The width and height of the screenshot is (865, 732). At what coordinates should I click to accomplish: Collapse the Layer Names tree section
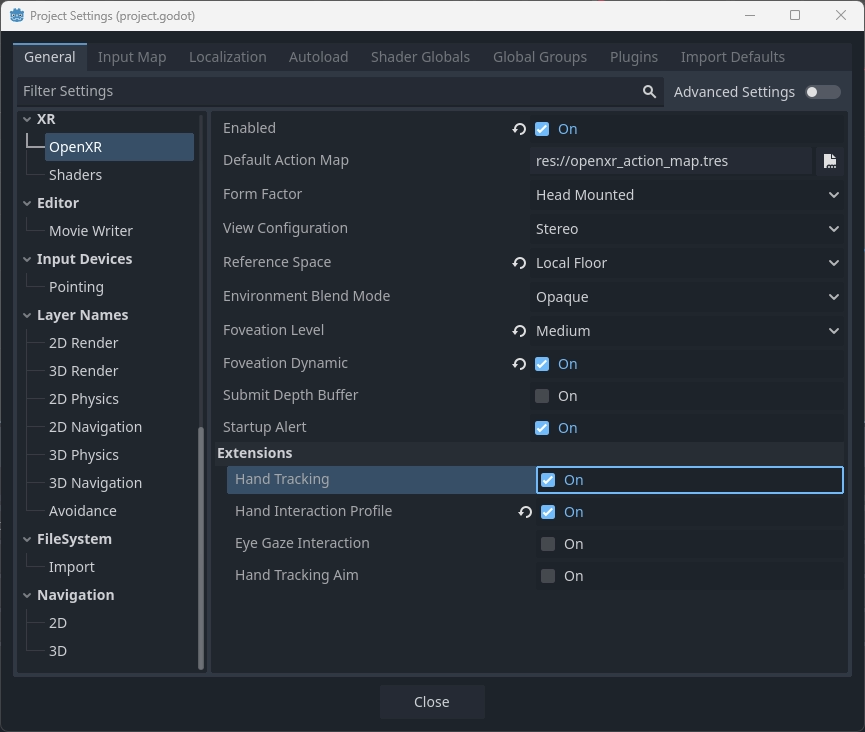tap(28, 315)
